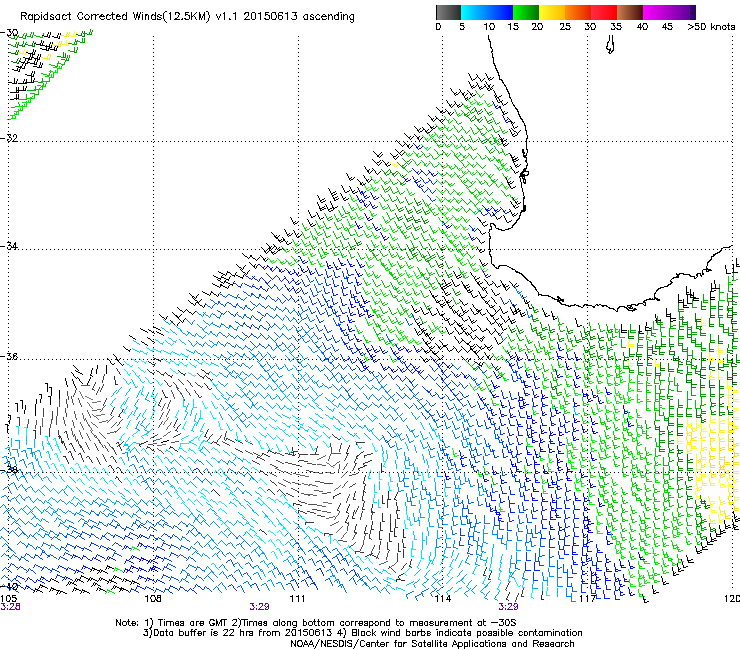
Task: Click the '35' label under the color scale
Action: [616, 27]
